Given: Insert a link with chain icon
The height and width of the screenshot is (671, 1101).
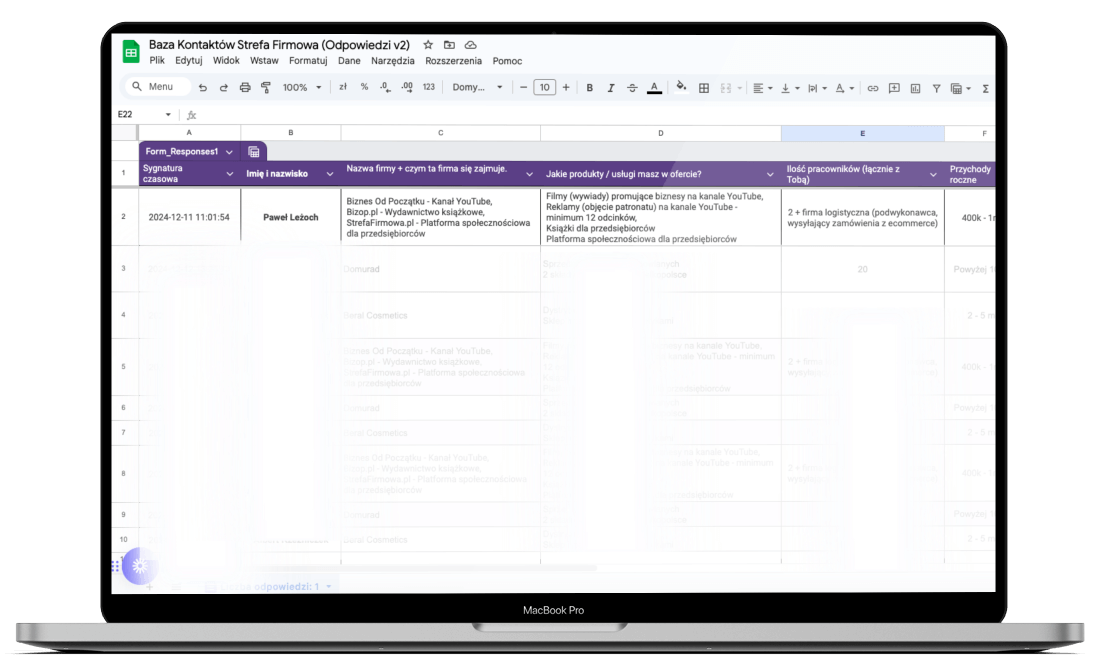Looking at the screenshot, I should 873,88.
